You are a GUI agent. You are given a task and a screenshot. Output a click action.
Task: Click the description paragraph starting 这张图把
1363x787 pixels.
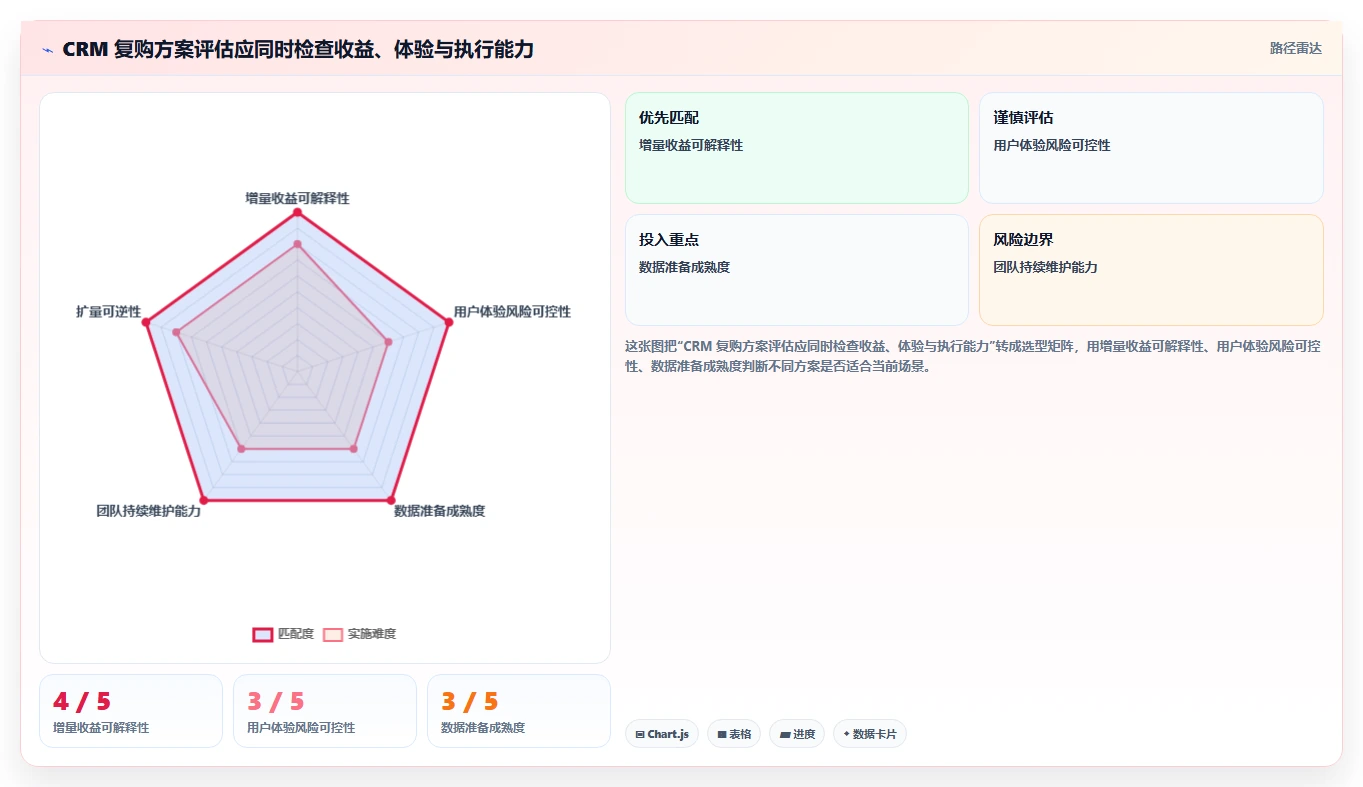click(x=973, y=356)
